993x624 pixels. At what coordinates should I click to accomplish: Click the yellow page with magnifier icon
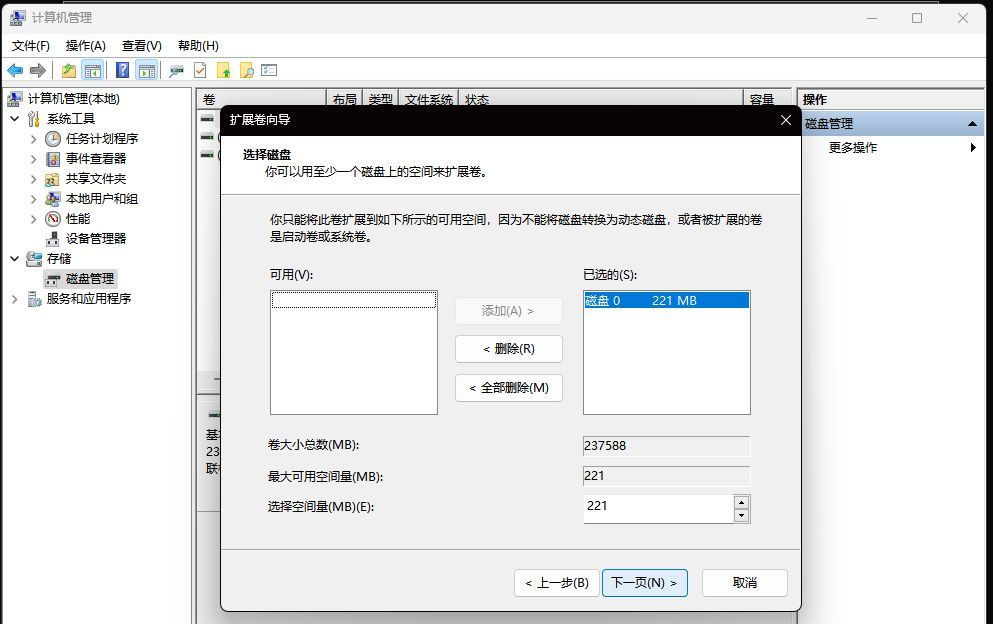click(247, 70)
